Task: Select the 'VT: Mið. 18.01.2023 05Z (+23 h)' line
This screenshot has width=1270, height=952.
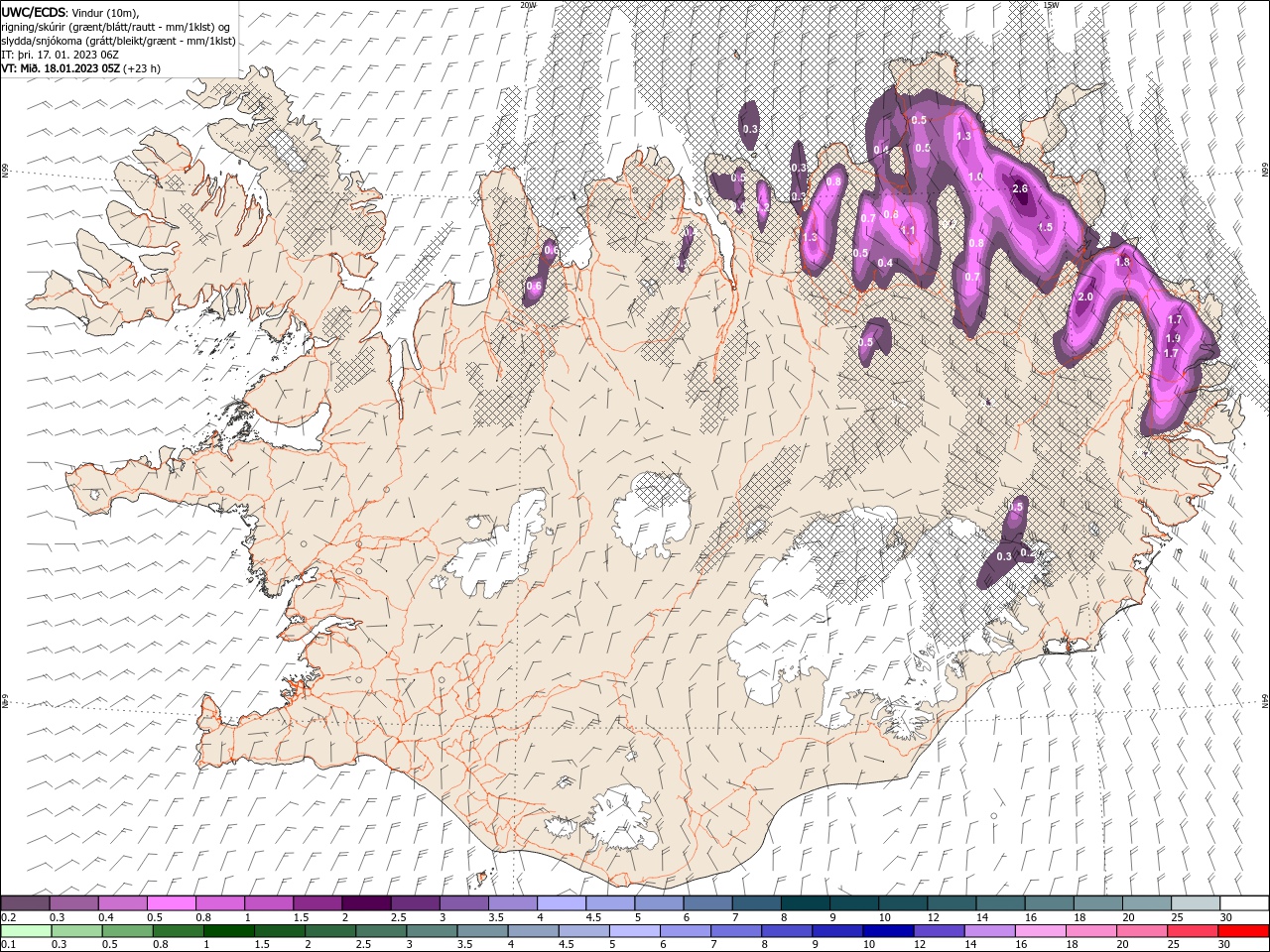Action: 80,68
